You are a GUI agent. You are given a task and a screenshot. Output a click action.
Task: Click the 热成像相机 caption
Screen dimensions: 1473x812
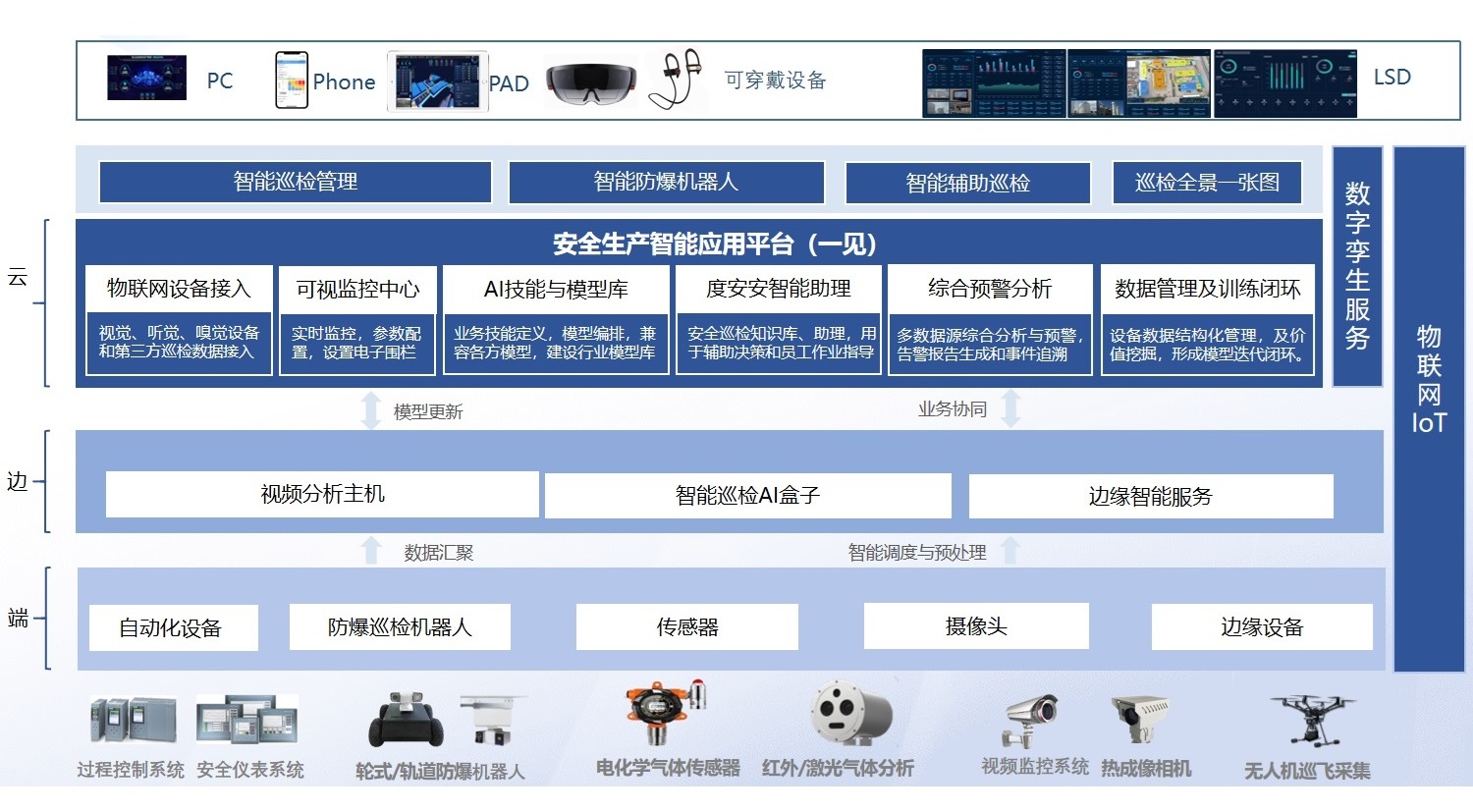(x=1146, y=768)
